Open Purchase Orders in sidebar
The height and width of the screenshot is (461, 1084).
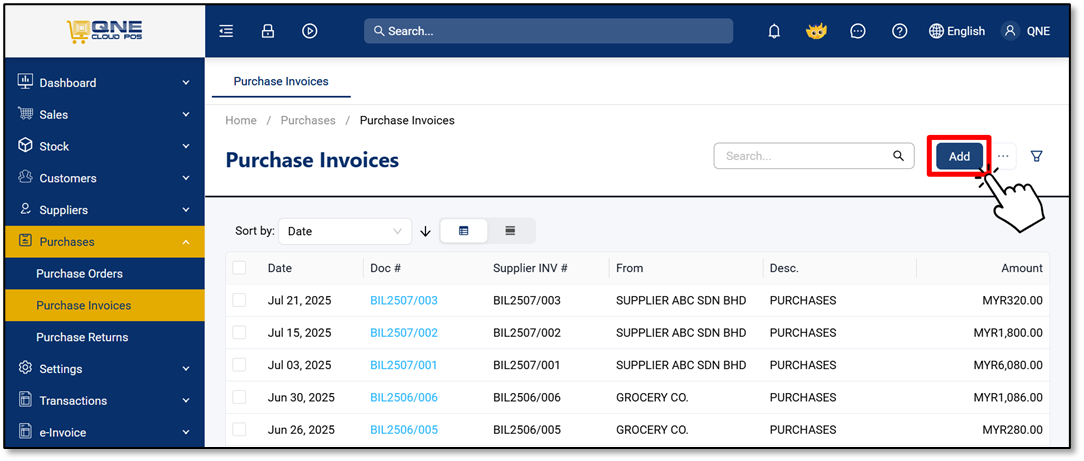[104, 274]
